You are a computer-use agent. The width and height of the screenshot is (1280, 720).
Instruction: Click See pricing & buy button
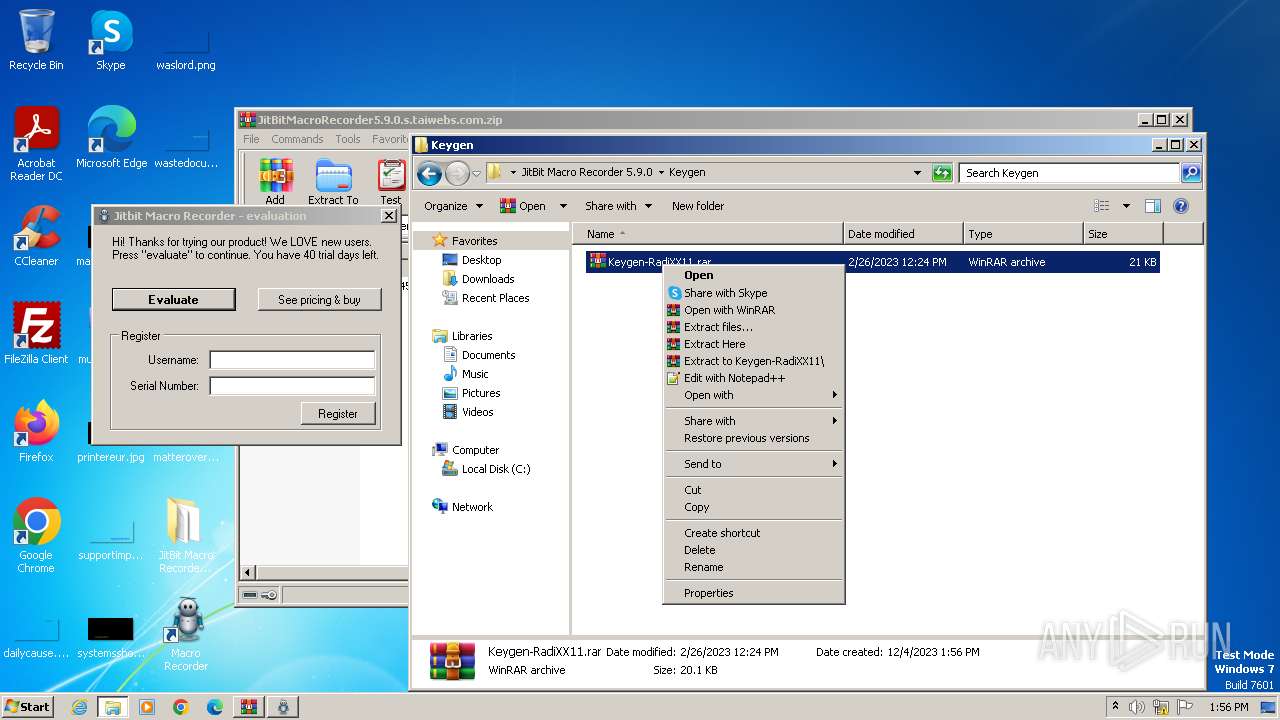point(319,299)
